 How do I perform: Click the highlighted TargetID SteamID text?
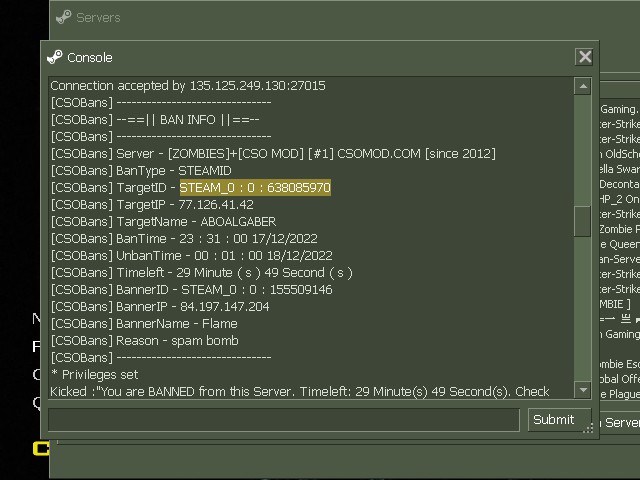255,187
